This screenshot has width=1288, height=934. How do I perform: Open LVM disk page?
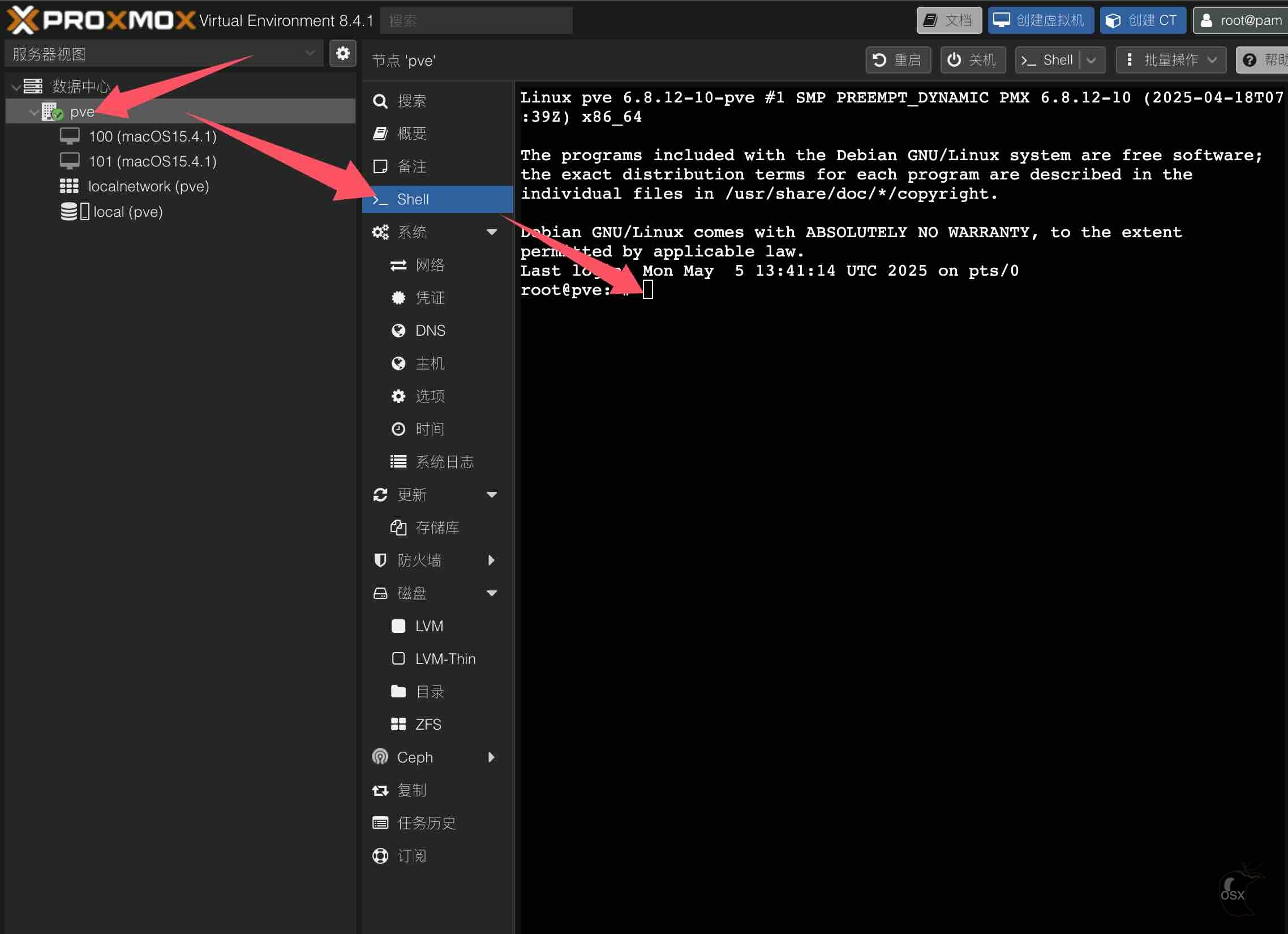coord(437,626)
